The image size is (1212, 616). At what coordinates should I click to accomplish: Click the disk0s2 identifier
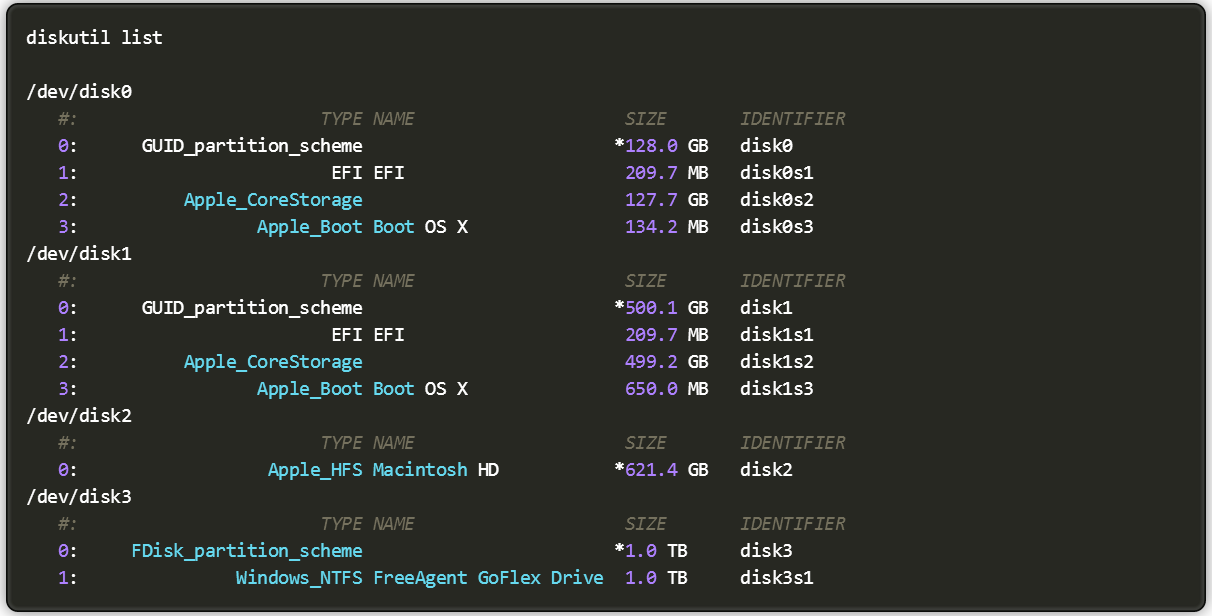coord(776,200)
